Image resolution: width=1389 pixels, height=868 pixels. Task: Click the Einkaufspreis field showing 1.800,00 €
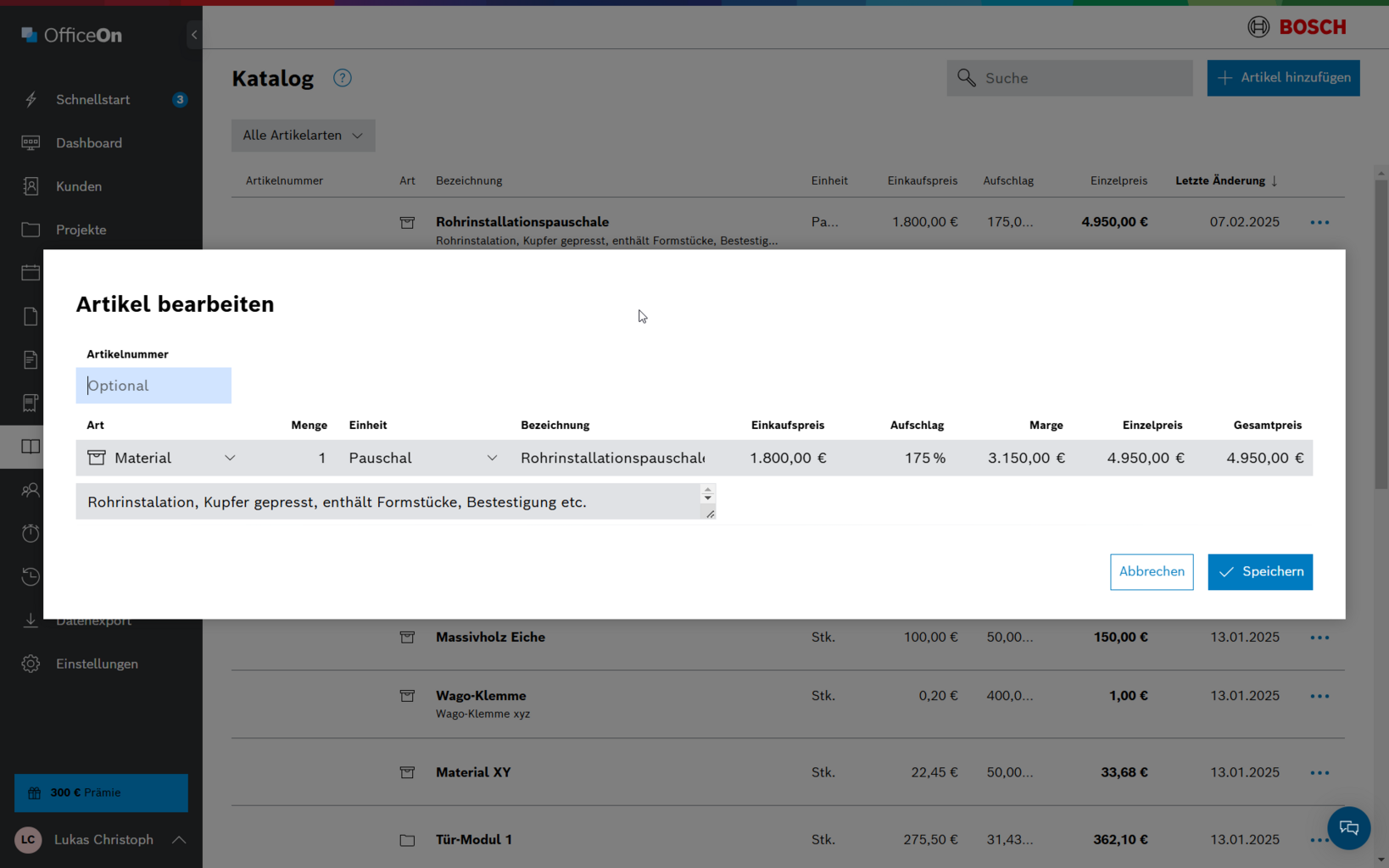pos(787,458)
